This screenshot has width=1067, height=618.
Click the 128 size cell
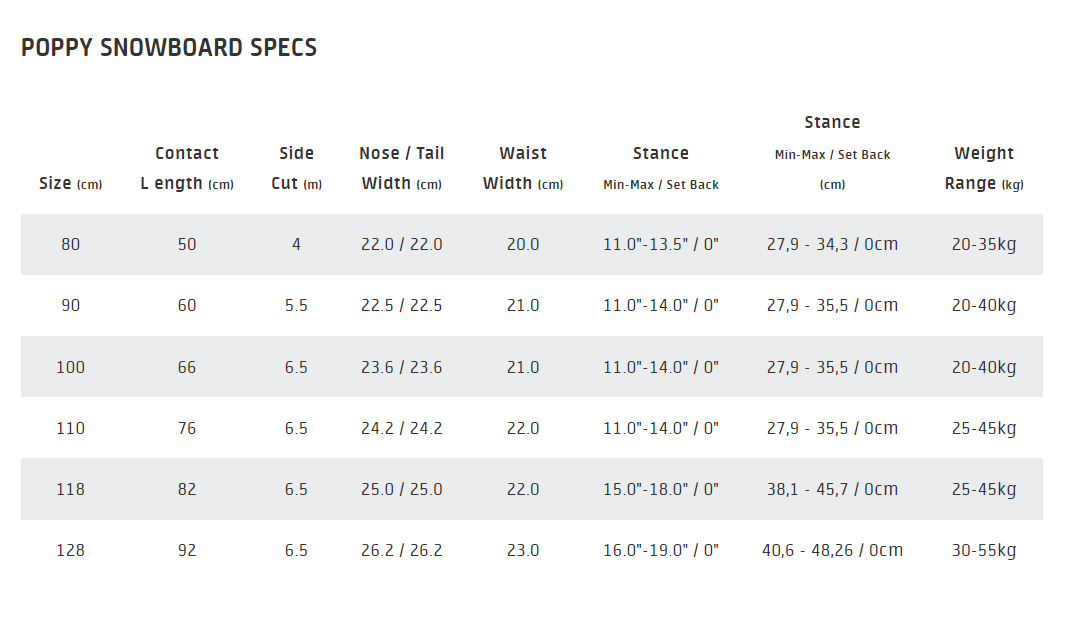(71, 550)
